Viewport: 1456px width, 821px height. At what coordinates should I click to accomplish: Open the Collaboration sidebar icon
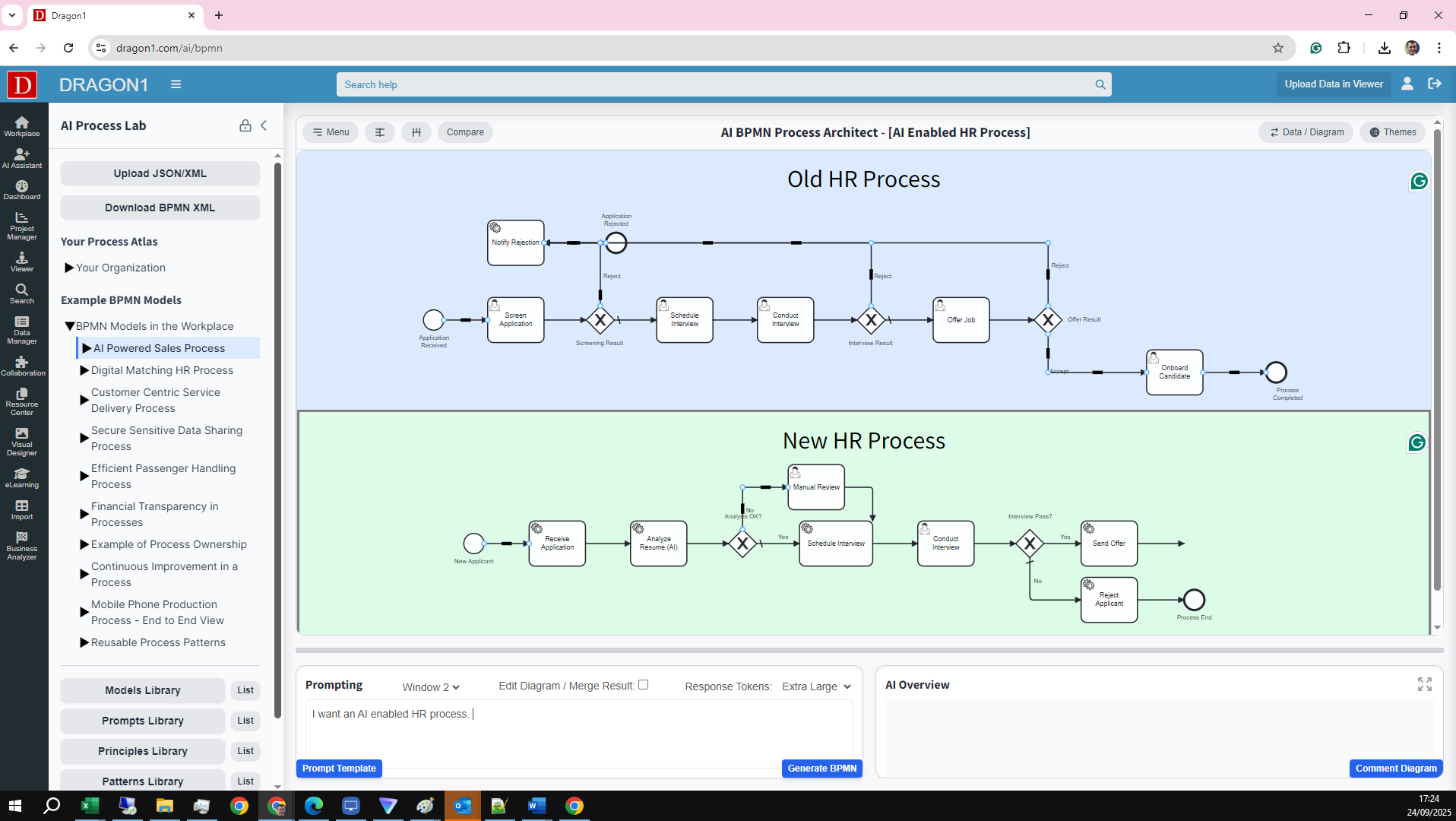point(22,366)
